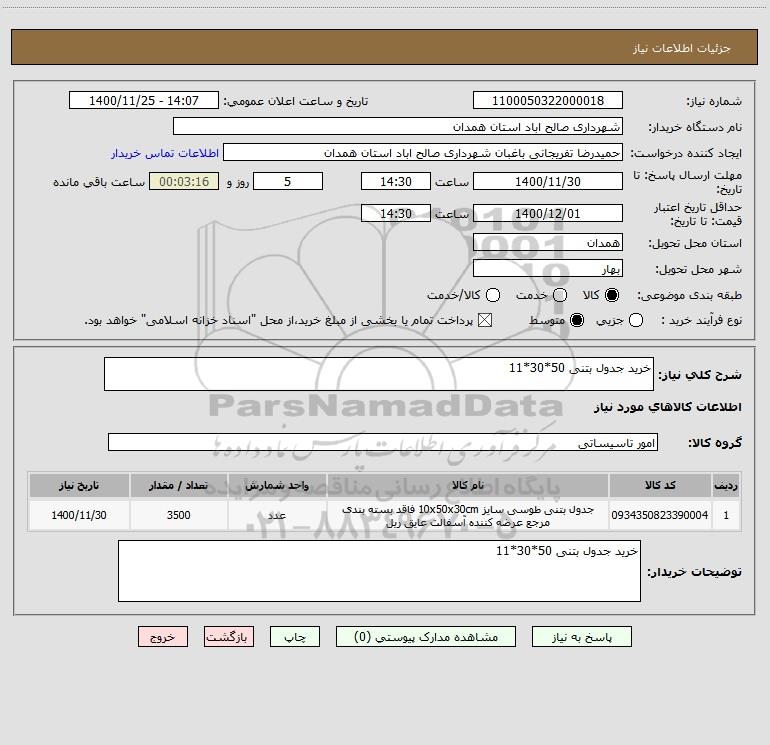Click the واحد شمارش column header

(277, 485)
